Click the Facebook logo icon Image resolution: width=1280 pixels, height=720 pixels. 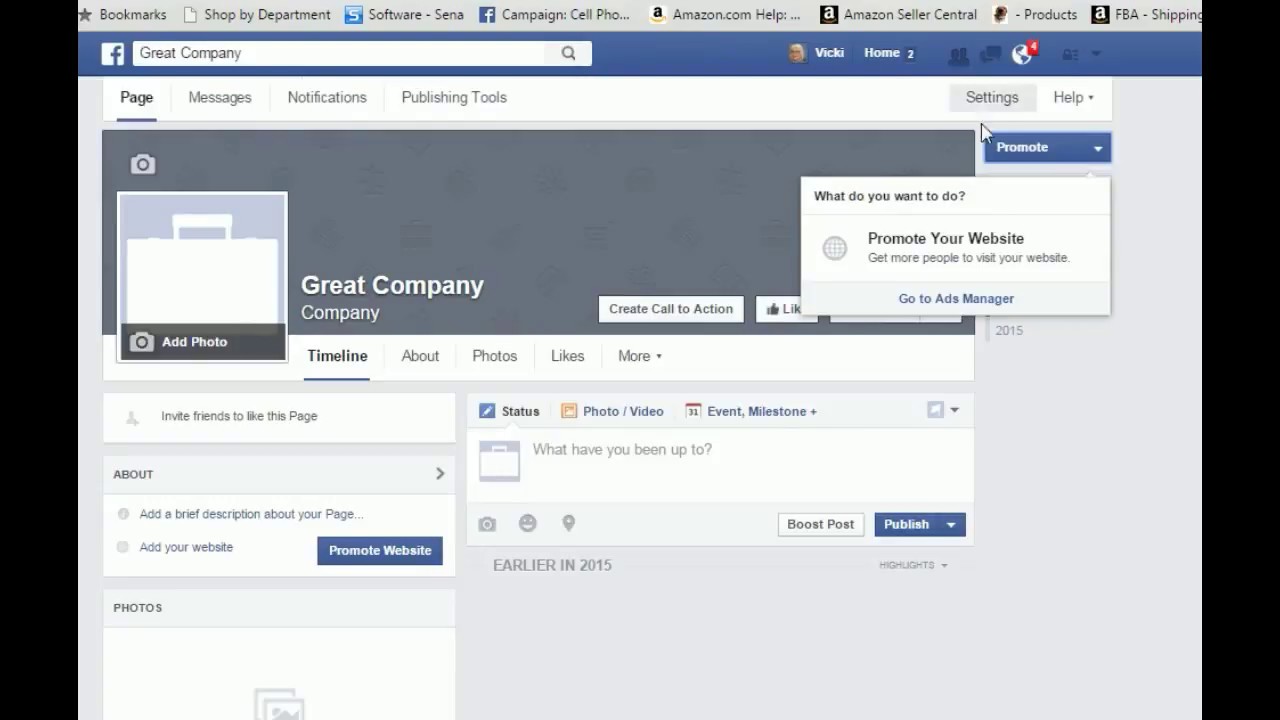[113, 54]
